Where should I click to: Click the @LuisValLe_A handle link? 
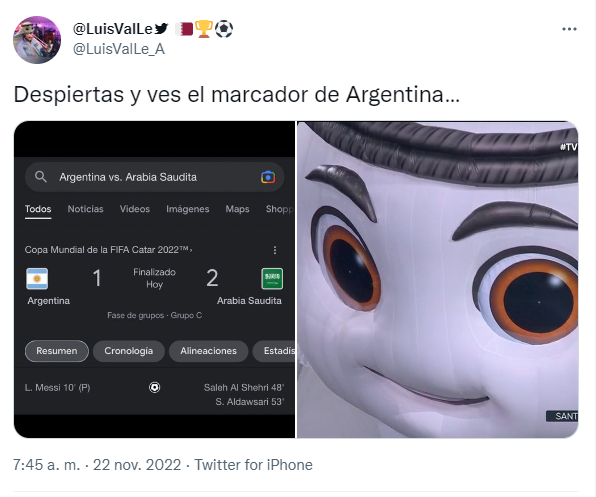119,49
